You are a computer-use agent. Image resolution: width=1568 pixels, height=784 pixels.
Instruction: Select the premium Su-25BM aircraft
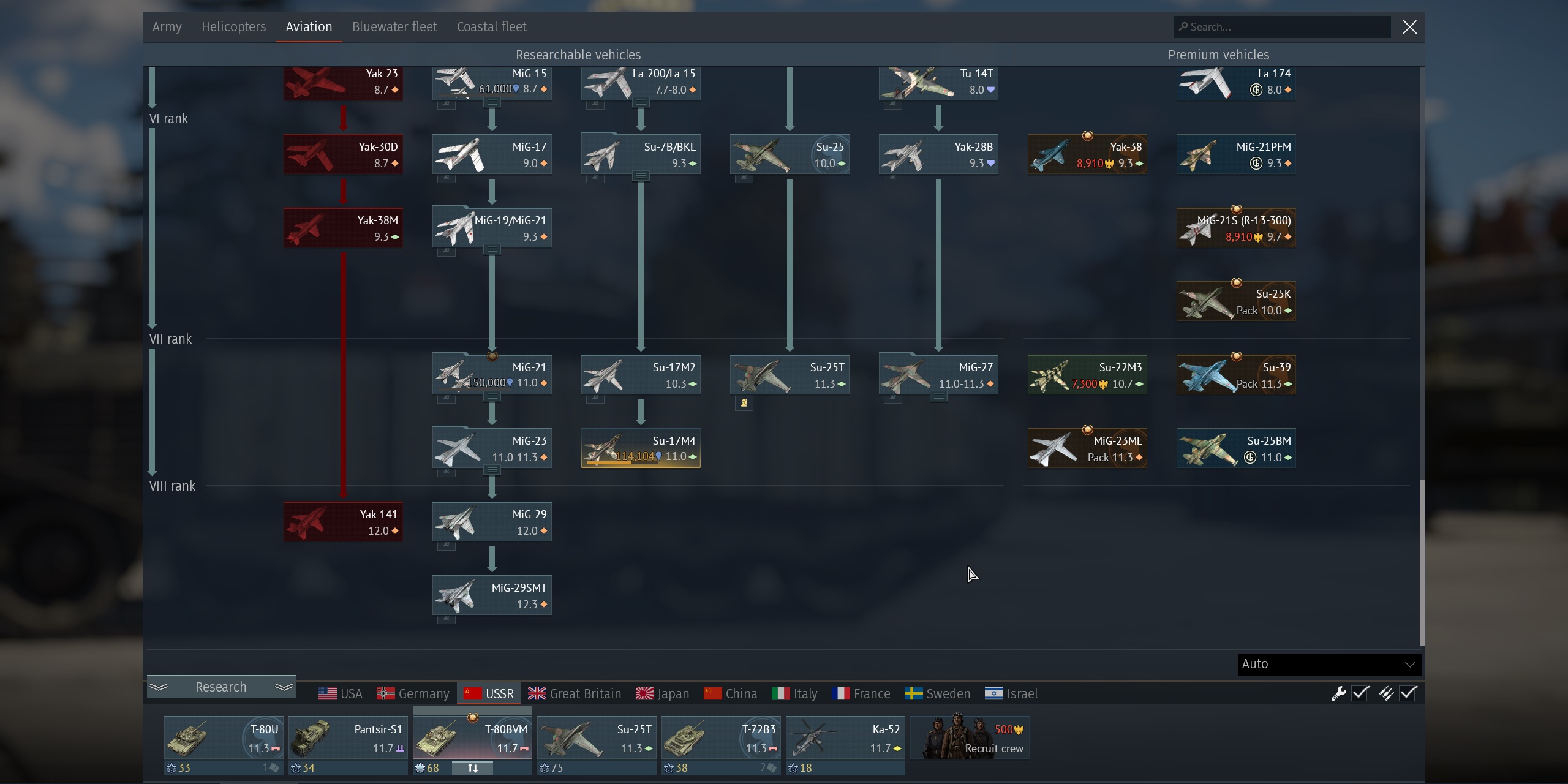point(1236,448)
